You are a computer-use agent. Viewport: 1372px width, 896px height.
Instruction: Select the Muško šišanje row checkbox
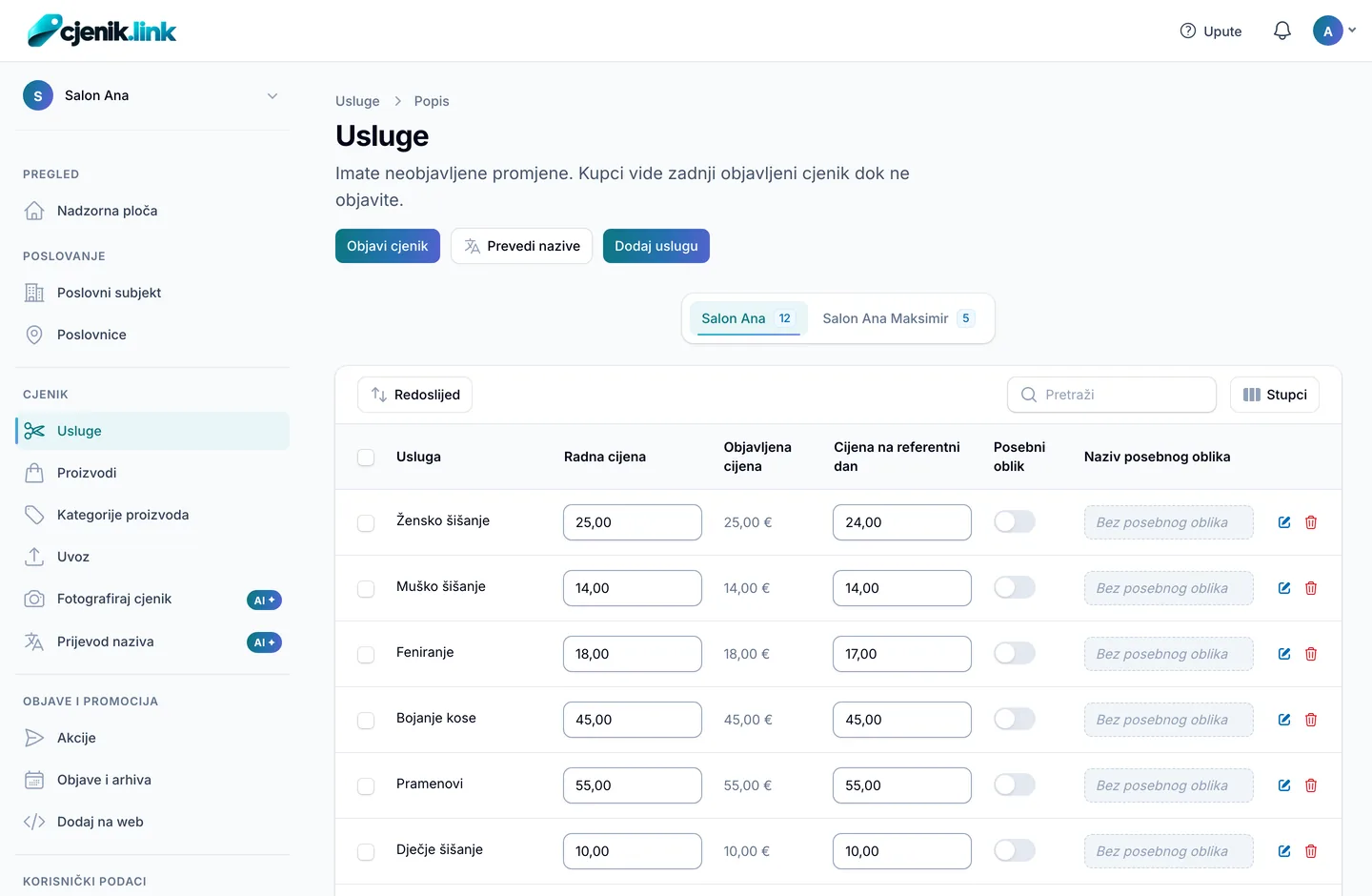click(366, 589)
